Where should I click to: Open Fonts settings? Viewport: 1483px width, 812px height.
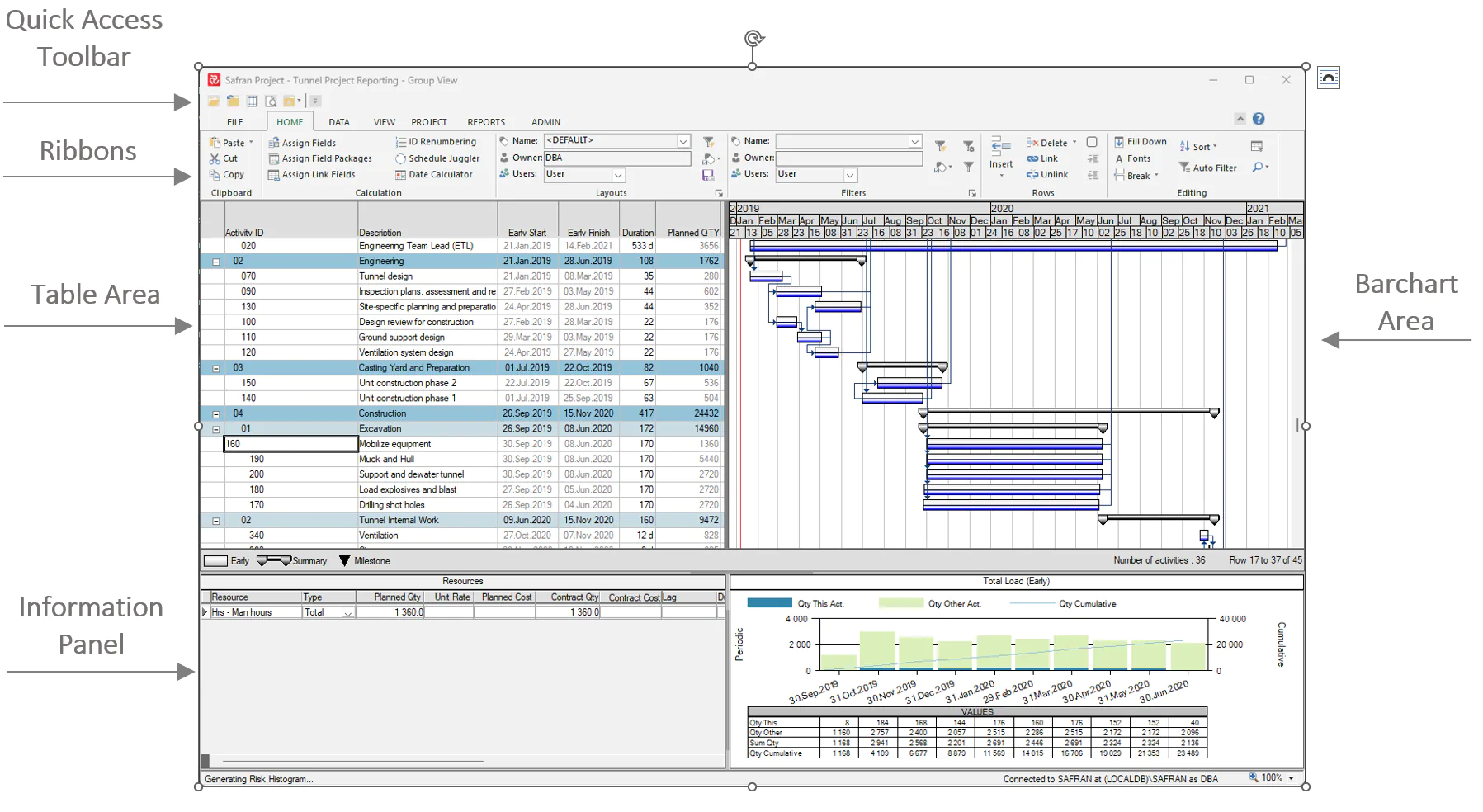click(1132, 158)
